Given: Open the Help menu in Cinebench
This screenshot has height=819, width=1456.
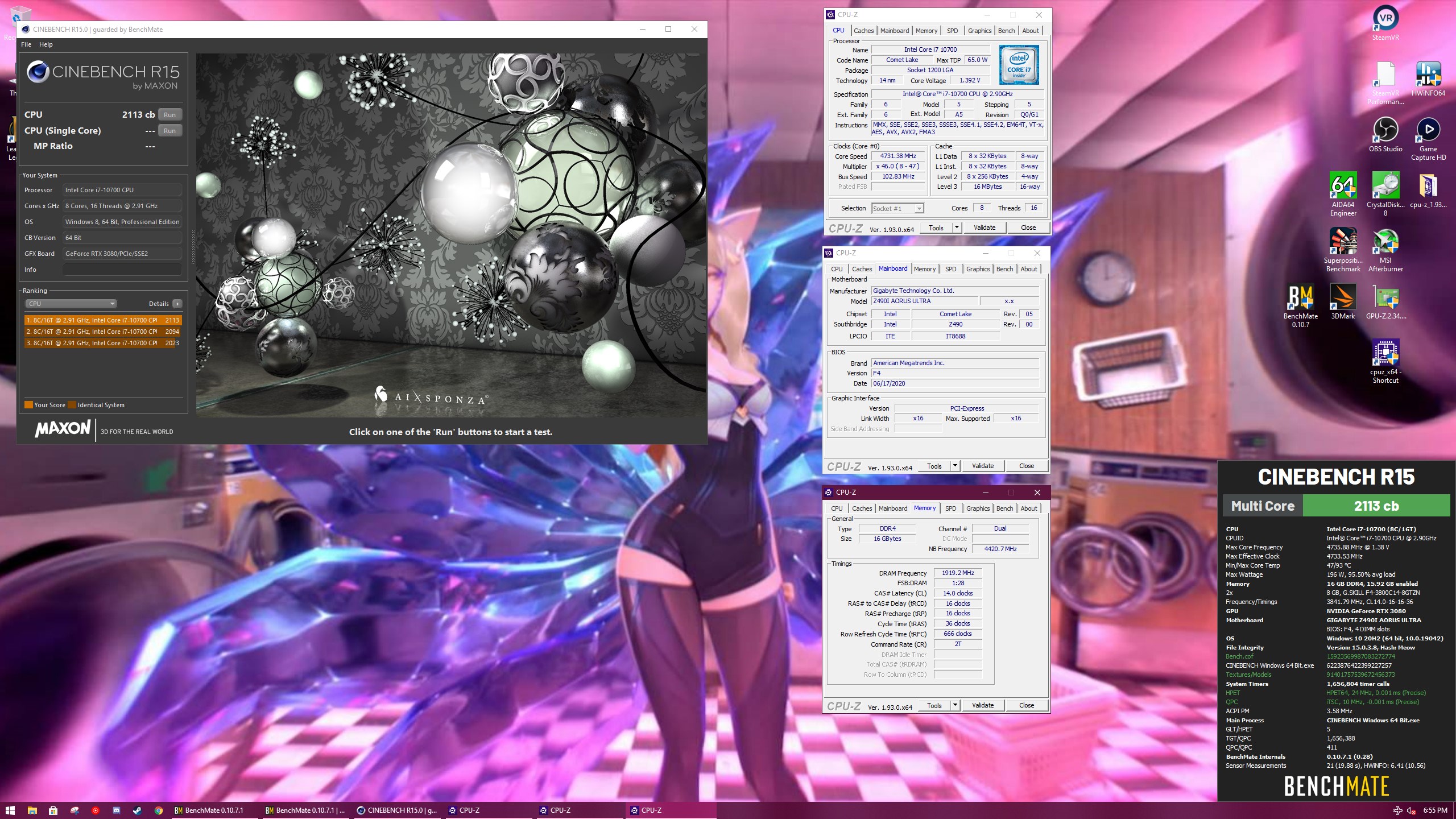Looking at the screenshot, I should tap(46, 44).
